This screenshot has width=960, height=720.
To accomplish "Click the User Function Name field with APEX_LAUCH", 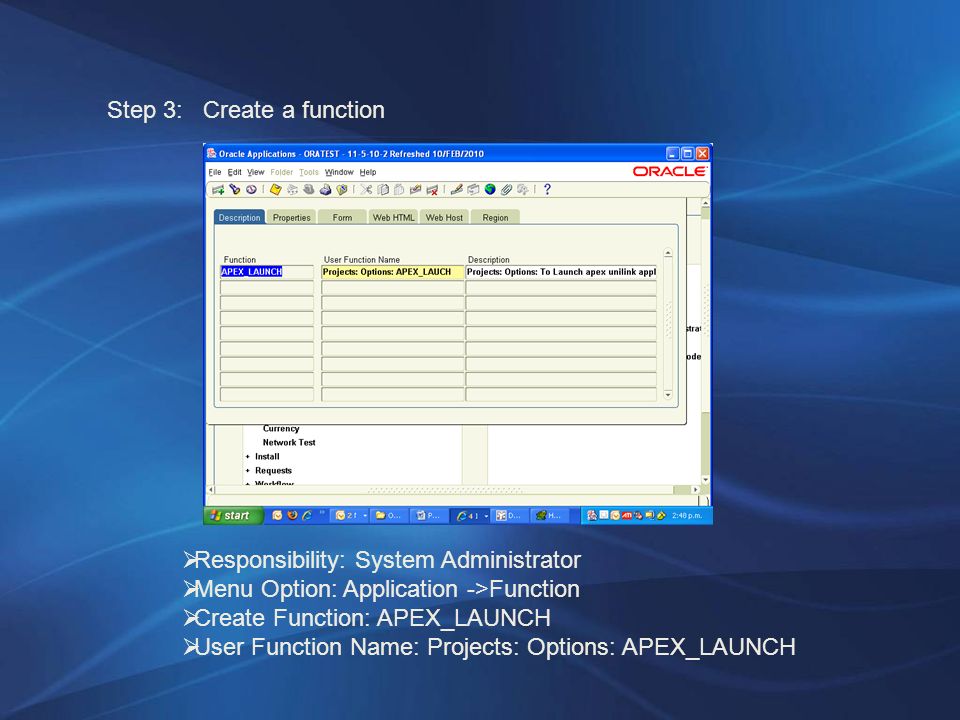I will 392,272.
